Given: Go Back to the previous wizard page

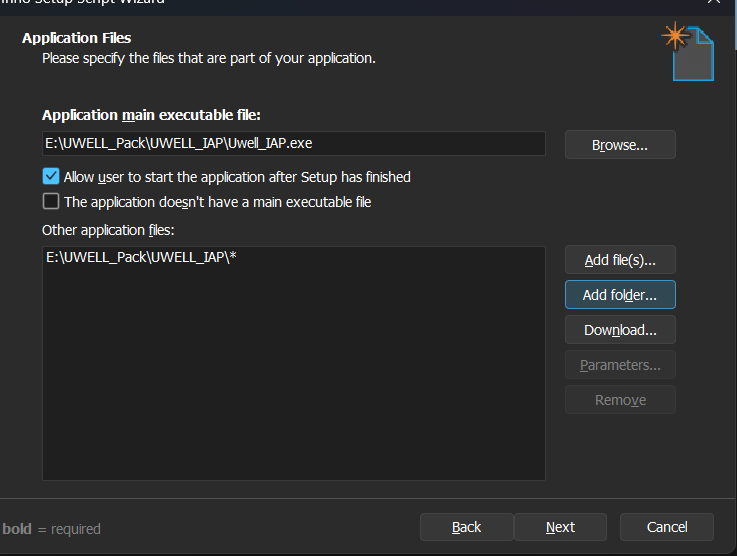Looking at the screenshot, I should tap(466, 527).
